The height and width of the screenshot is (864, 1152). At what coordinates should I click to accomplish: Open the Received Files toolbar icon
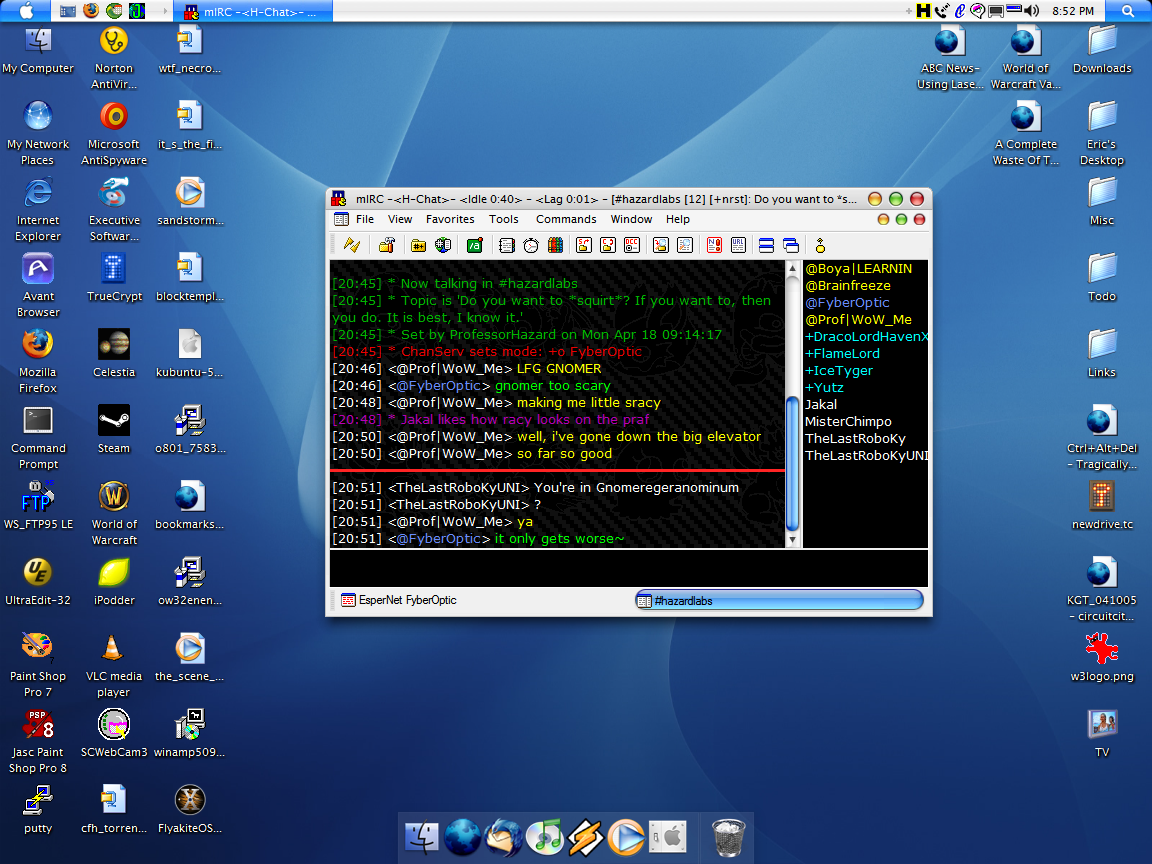660,245
